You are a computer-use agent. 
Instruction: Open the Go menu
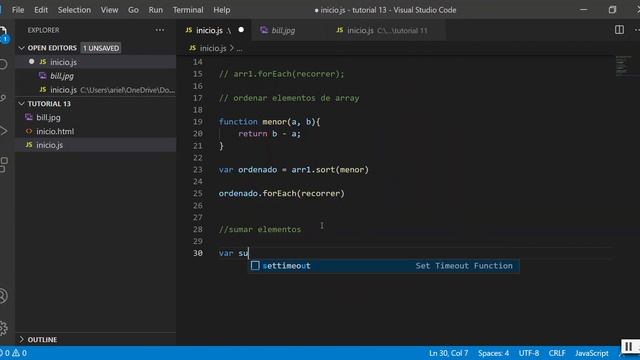(x=133, y=10)
